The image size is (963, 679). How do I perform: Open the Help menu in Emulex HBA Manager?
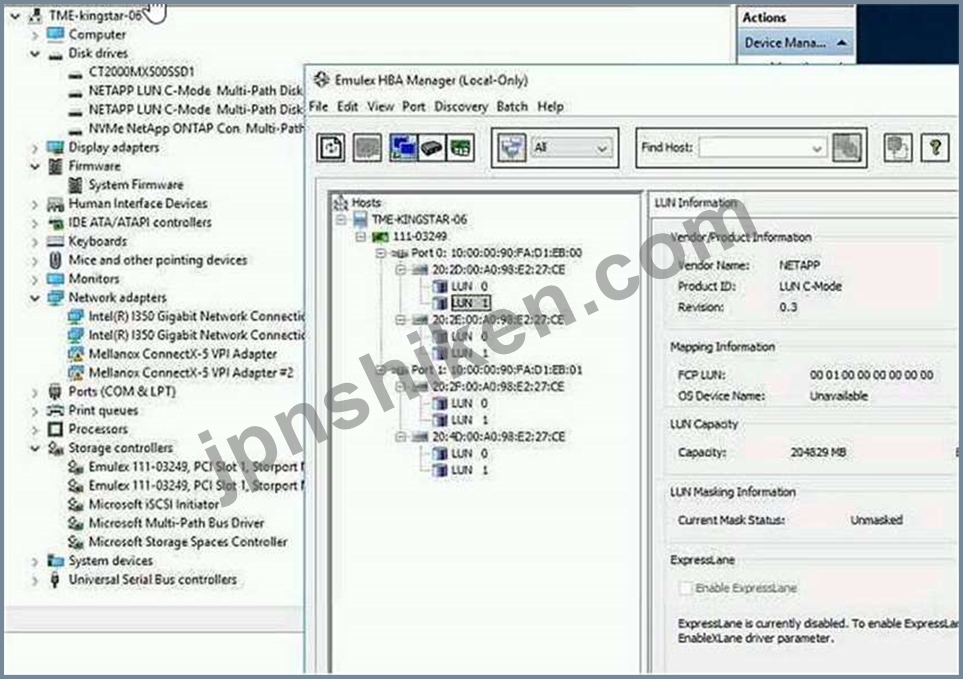pyautogui.click(x=550, y=106)
